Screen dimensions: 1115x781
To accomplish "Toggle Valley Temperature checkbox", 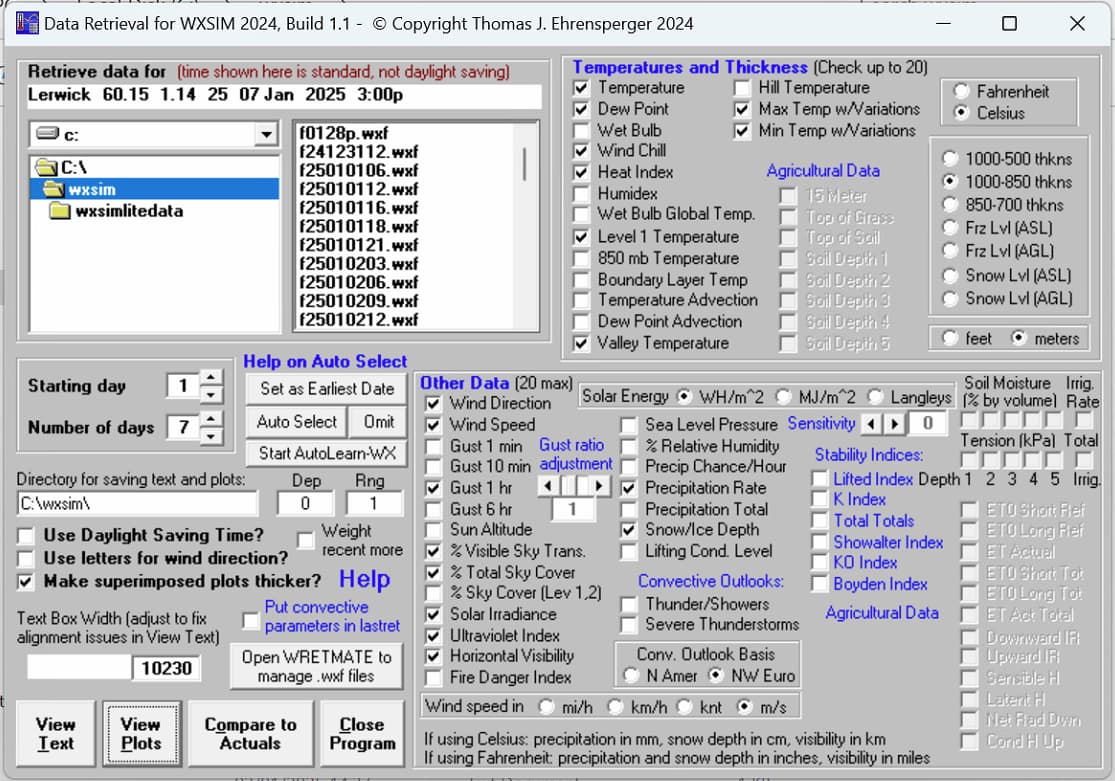I will click(x=582, y=343).
